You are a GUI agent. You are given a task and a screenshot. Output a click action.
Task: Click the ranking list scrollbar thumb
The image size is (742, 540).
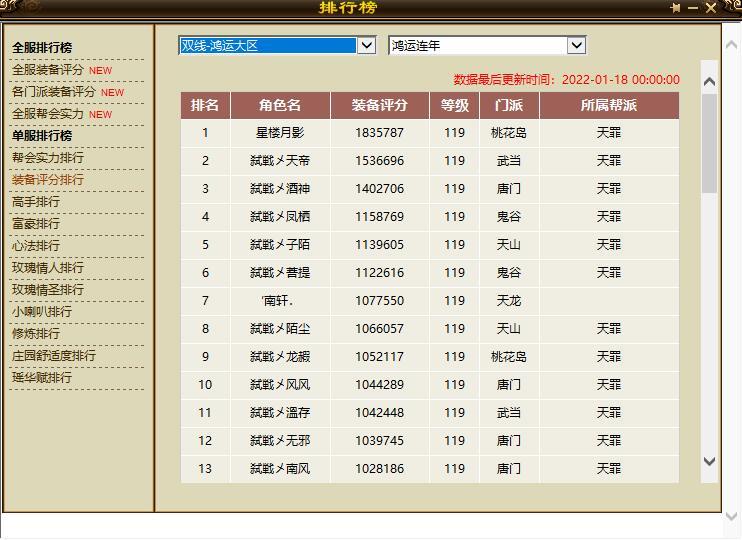pos(709,142)
